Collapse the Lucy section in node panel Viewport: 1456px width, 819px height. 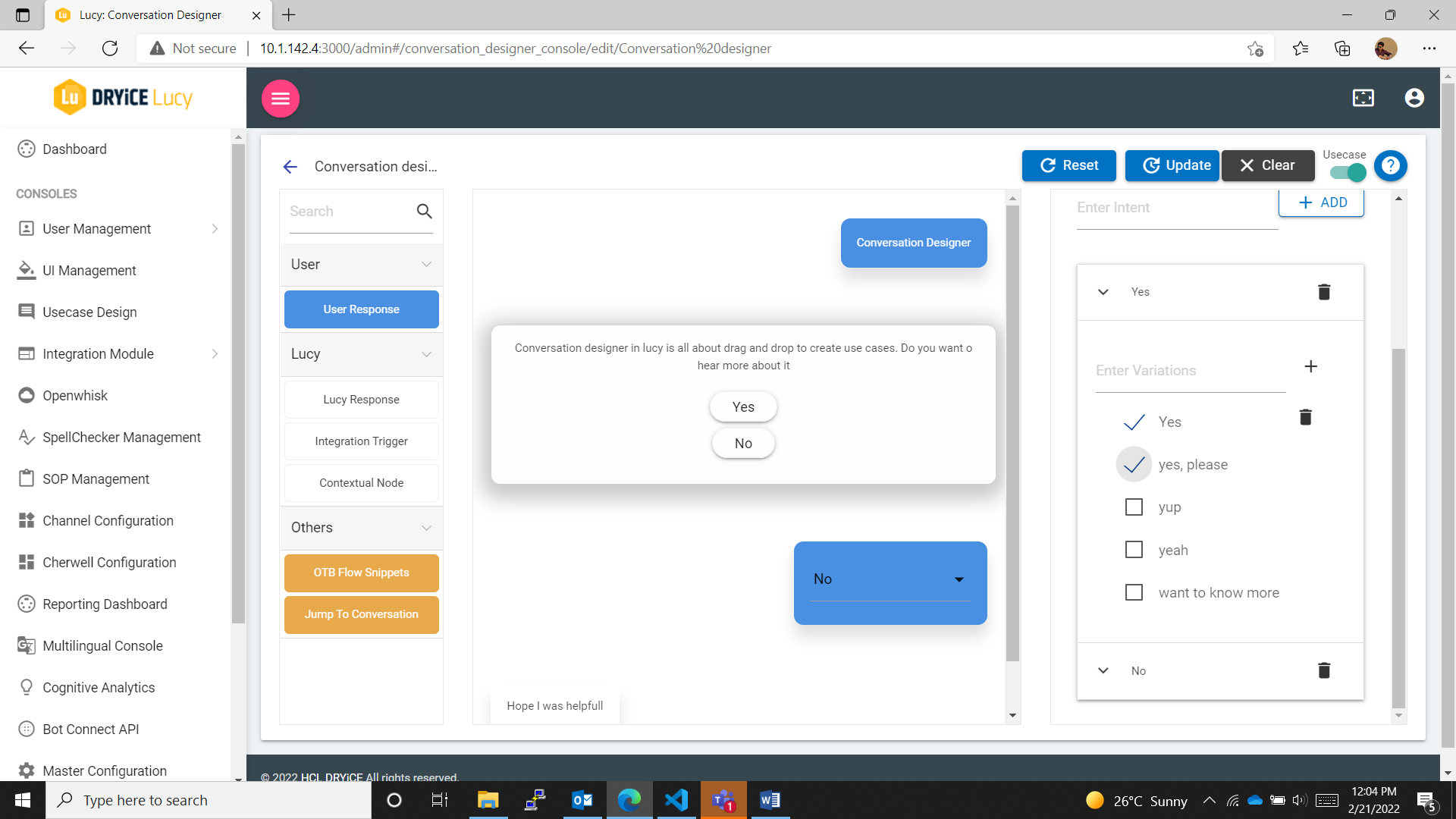(426, 354)
